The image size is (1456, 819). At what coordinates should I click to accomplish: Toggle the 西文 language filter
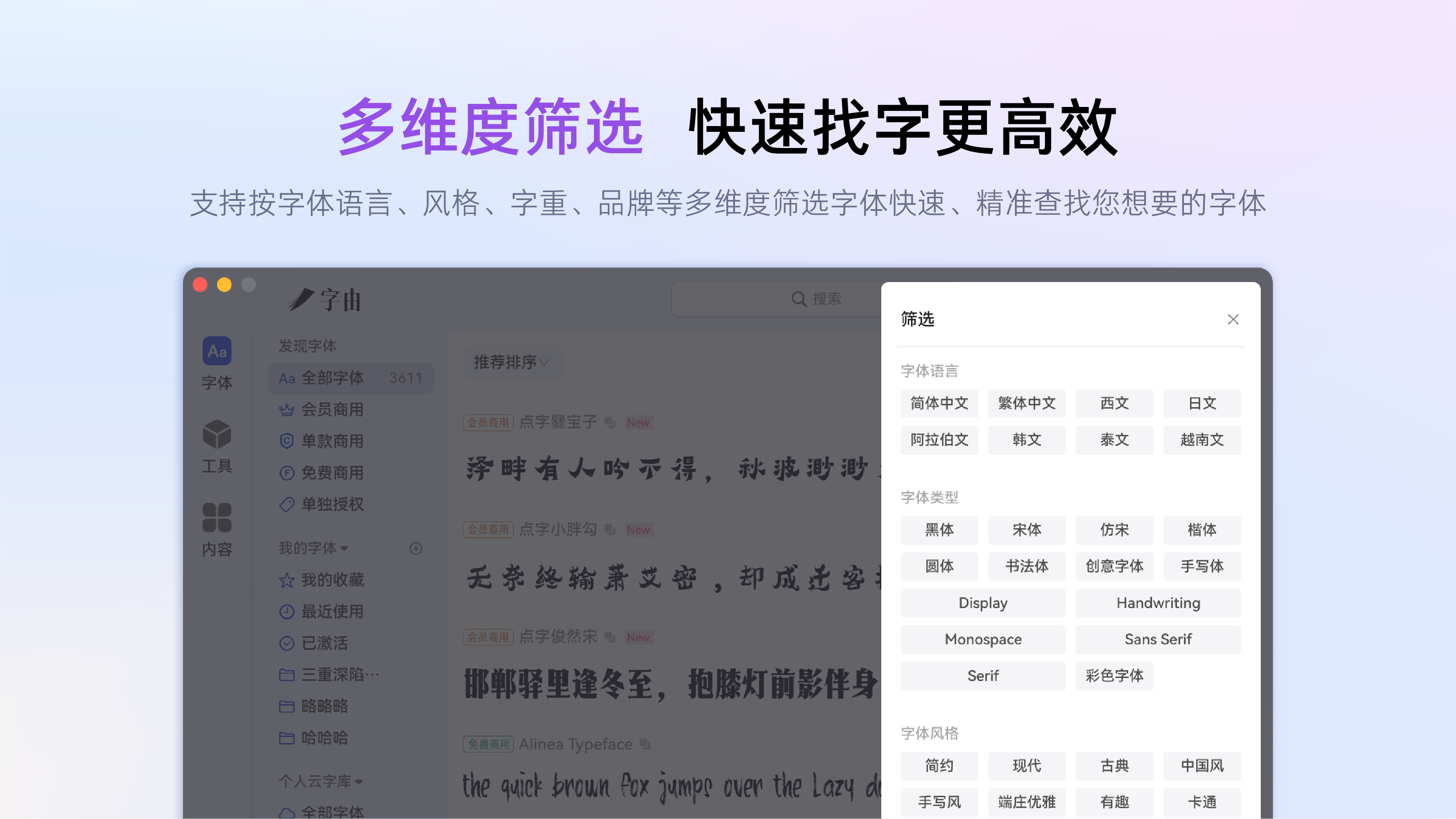pos(1114,403)
